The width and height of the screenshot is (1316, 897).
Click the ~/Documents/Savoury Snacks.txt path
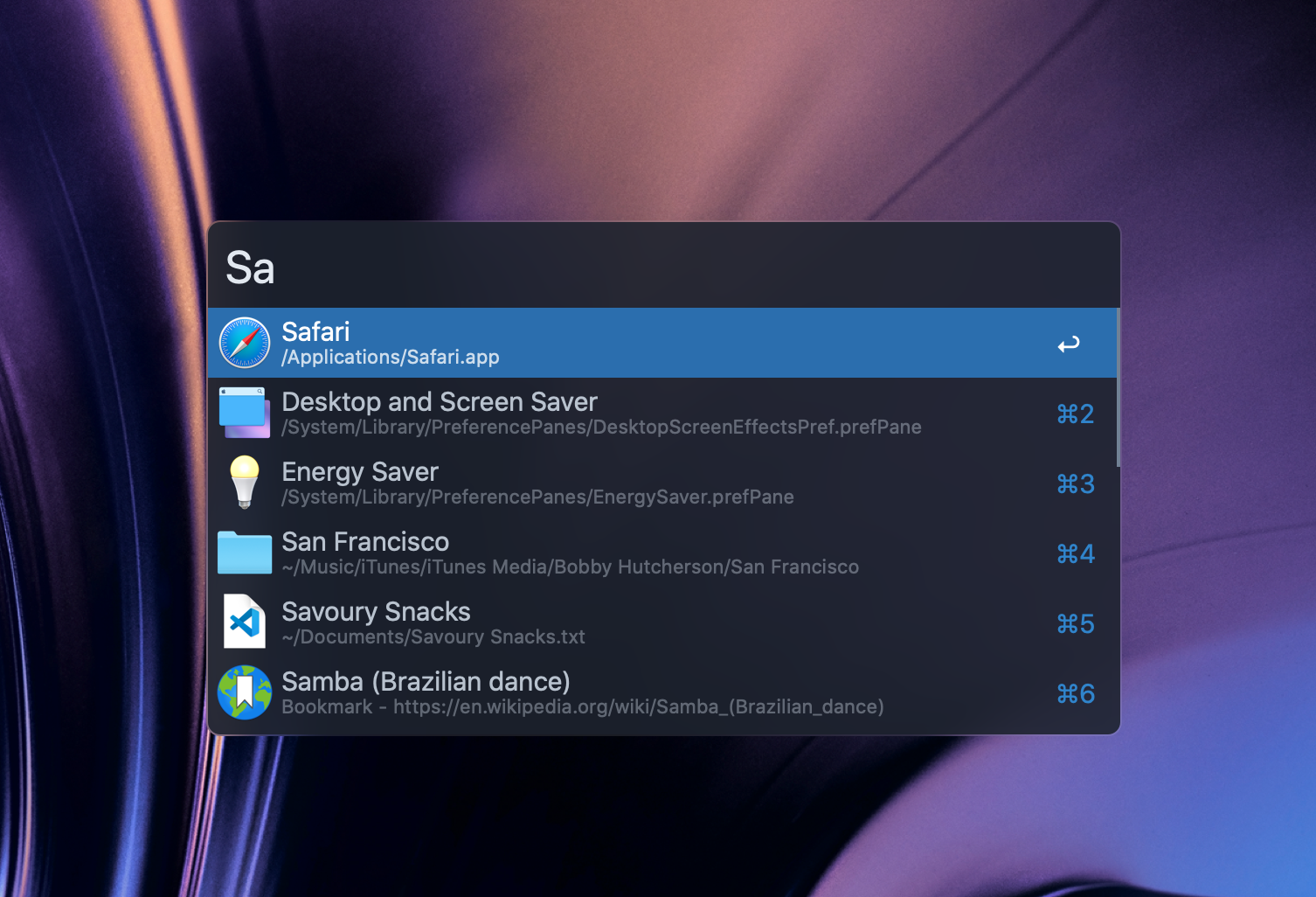(433, 637)
